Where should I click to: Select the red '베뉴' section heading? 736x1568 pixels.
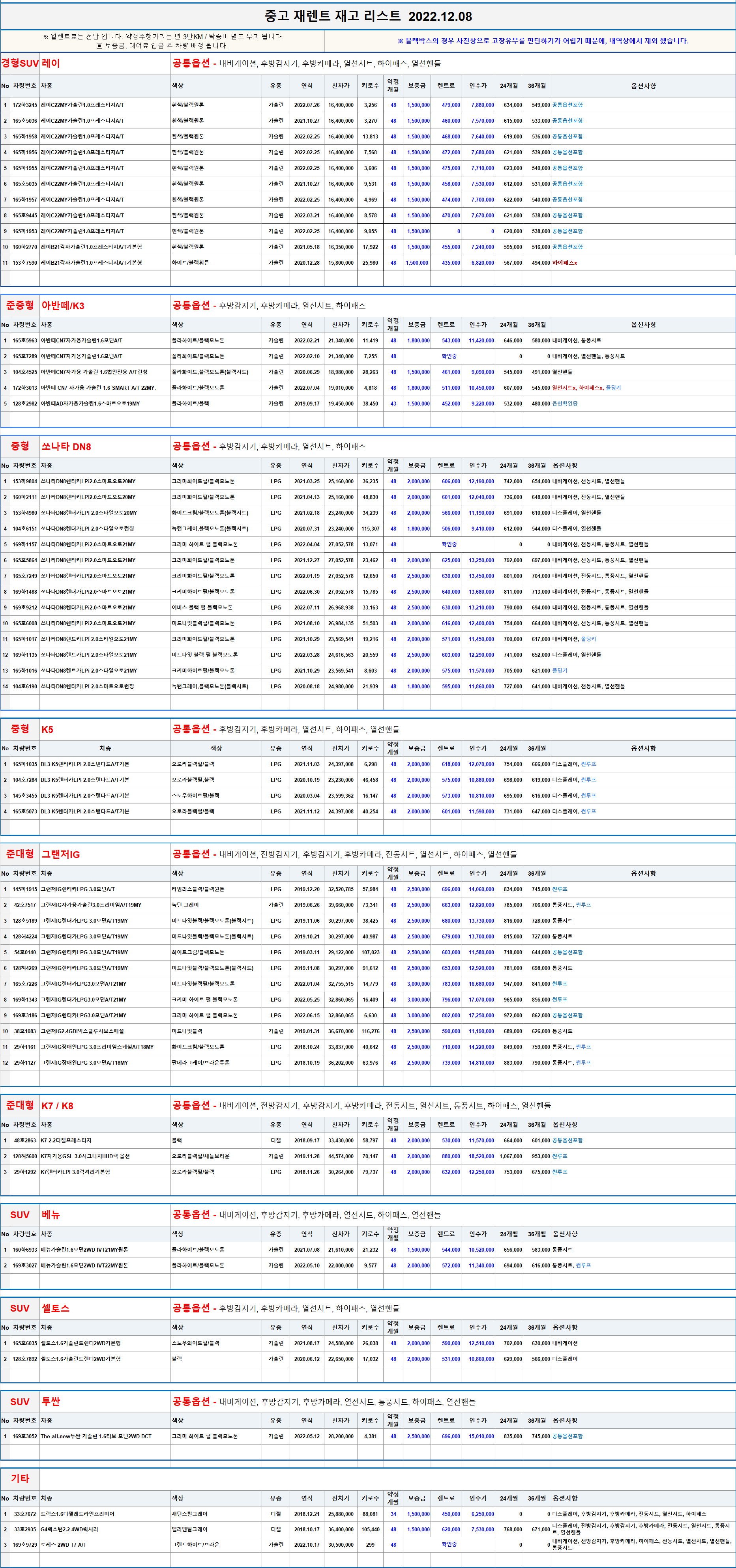tap(51, 1214)
